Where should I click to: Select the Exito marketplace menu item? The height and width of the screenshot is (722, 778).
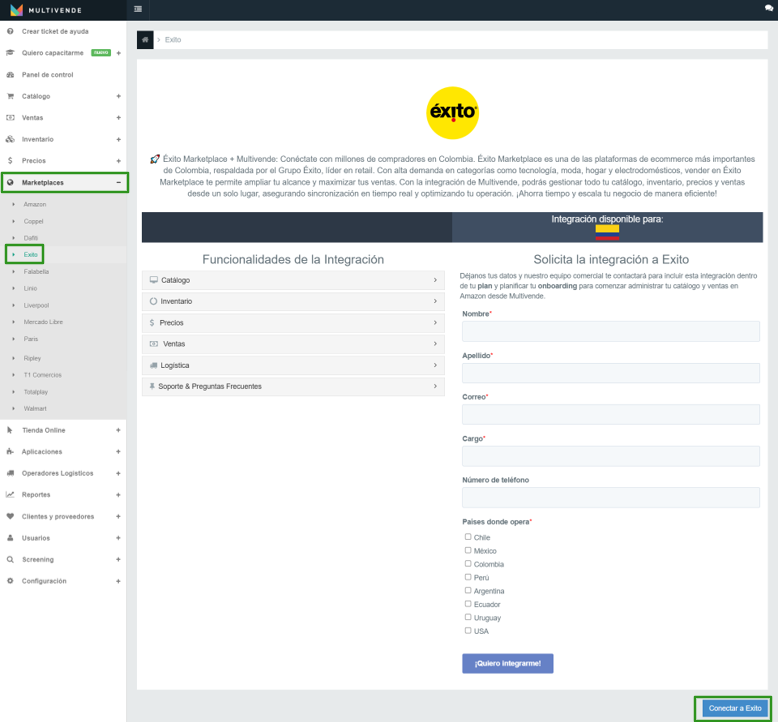pyautogui.click(x=30, y=255)
